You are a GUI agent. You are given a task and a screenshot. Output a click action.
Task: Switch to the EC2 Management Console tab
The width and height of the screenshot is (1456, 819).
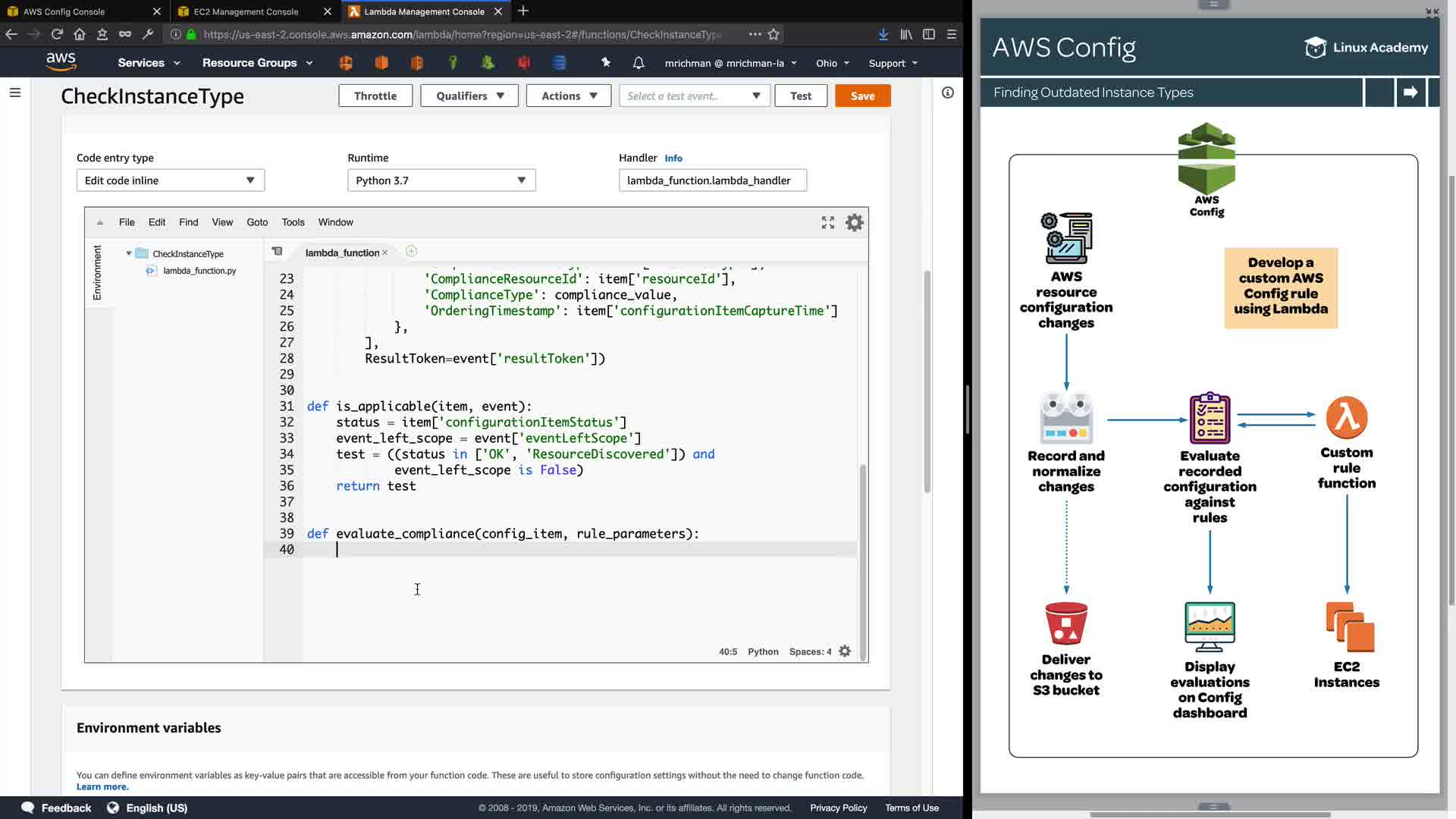tap(246, 11)
